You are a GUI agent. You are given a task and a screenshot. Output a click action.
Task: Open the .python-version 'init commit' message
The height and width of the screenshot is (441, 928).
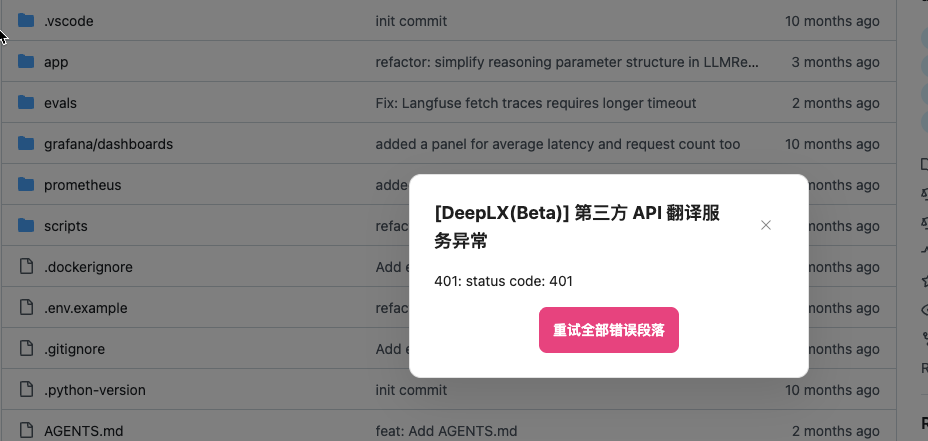[x=411, y=390]
